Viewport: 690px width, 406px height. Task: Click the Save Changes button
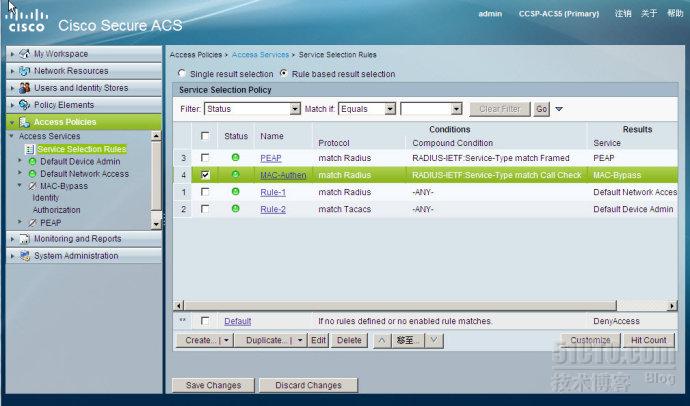213,385
